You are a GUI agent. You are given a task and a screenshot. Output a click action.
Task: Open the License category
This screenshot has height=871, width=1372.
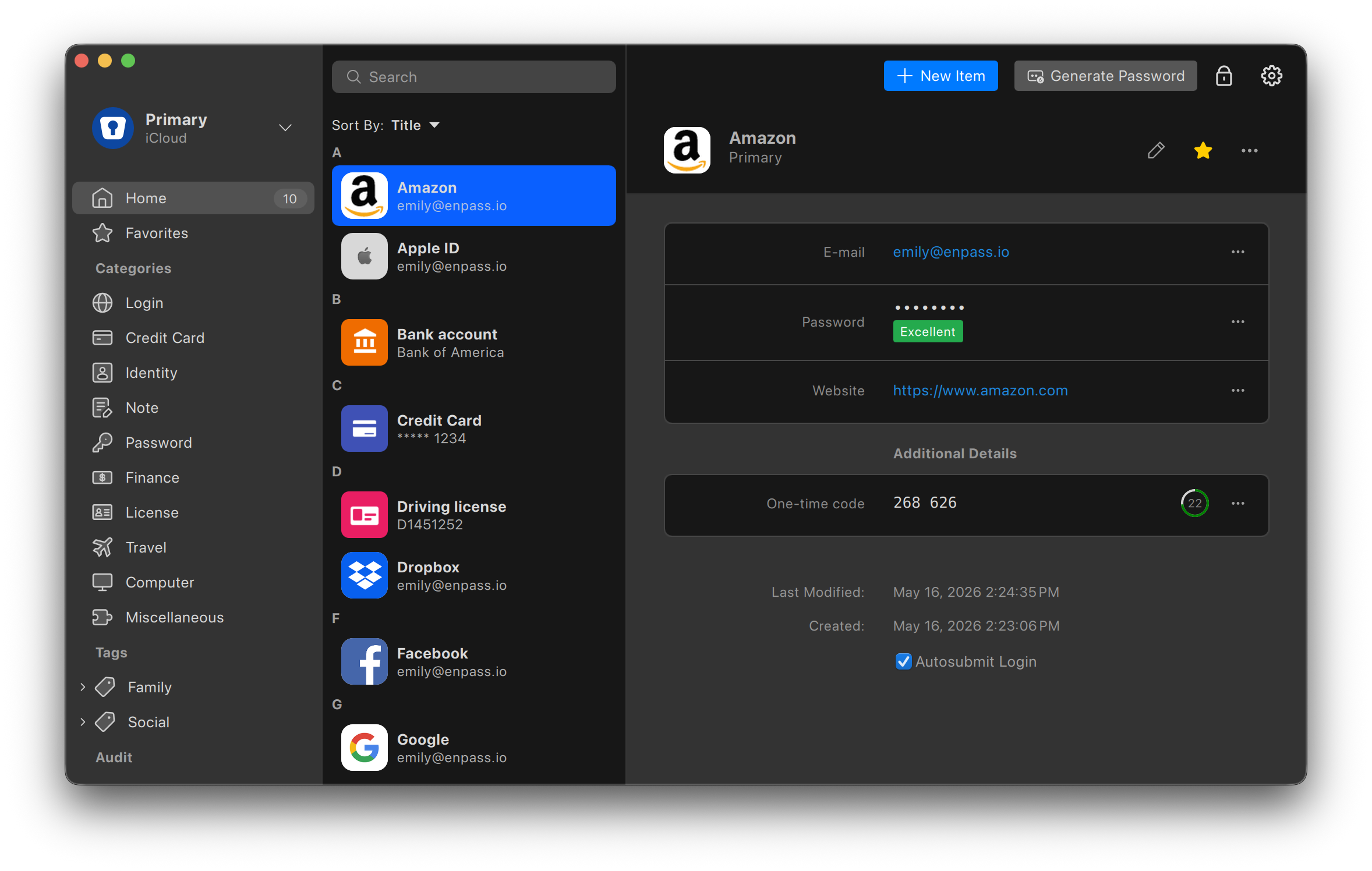tap(193, 512)
